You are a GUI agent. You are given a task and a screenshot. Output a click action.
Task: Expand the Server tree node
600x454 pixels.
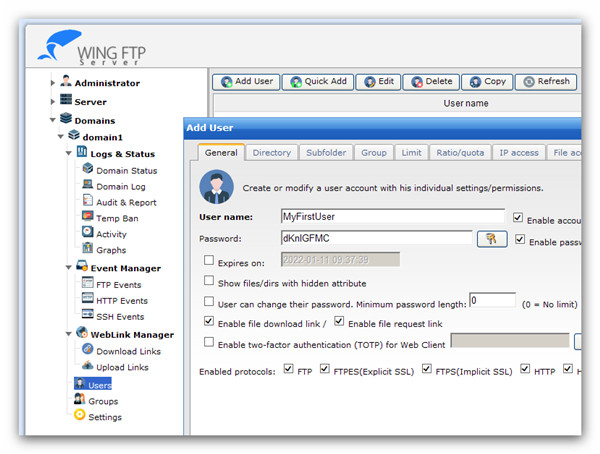(53, 102)
